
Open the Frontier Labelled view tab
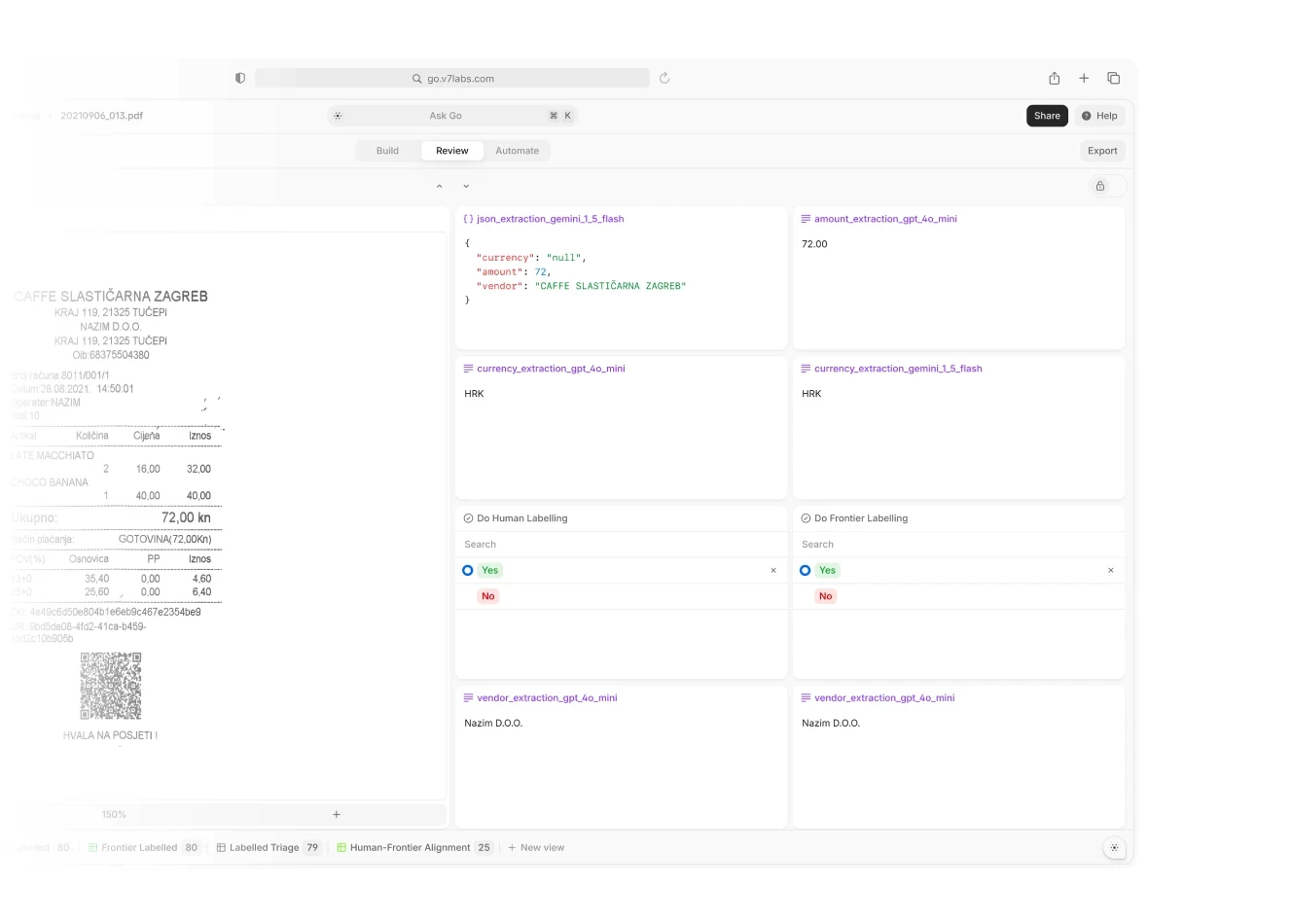pos(144,847)
